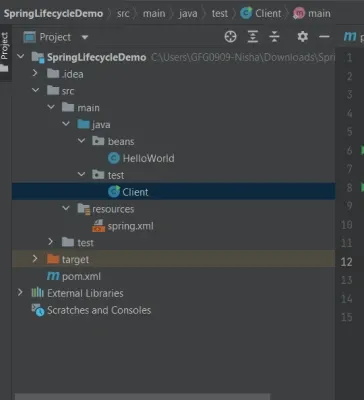Expand External Libraries node
364x400 pixels.
(20, 292)
